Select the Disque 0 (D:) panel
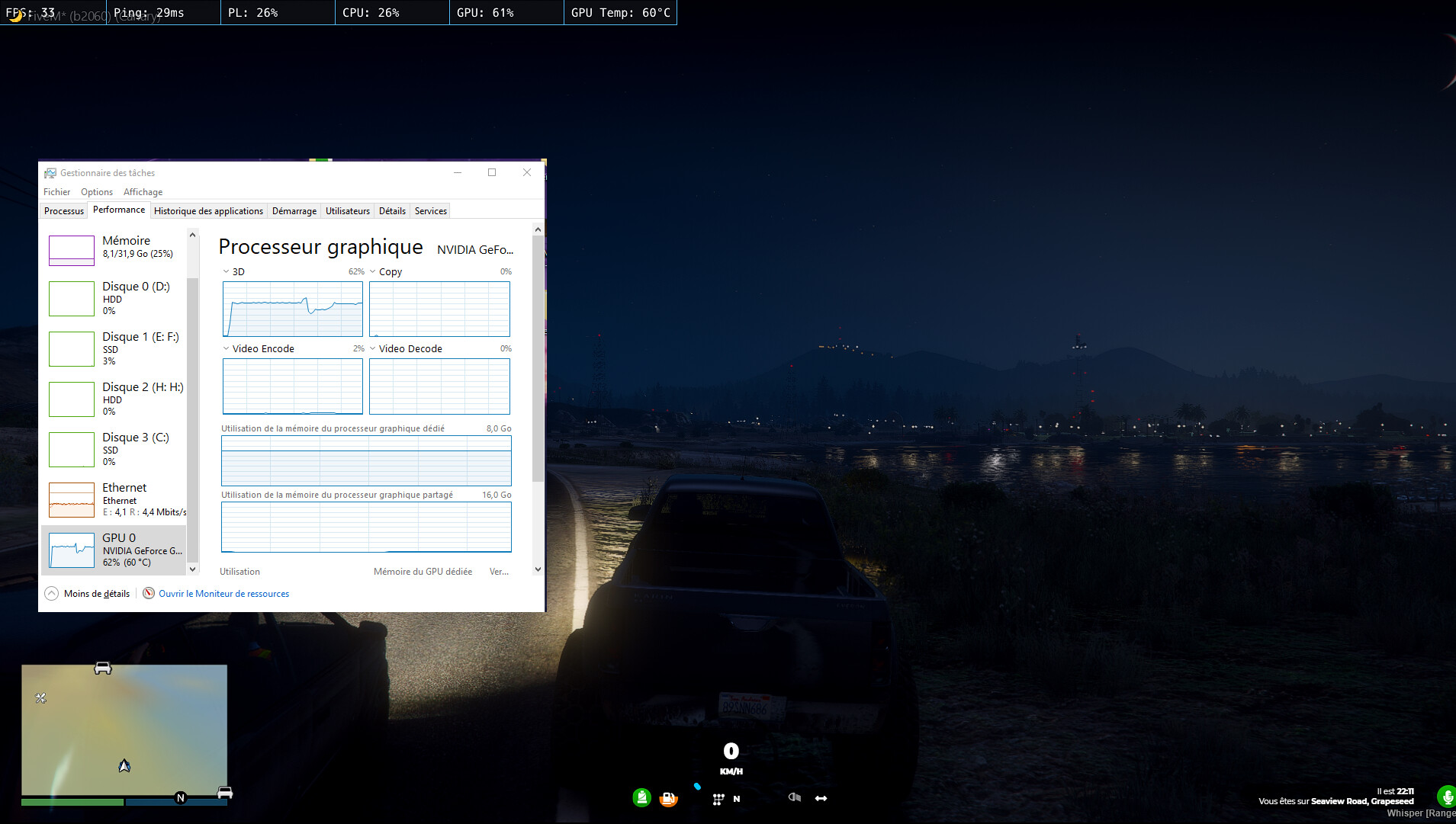 [114, 298]
